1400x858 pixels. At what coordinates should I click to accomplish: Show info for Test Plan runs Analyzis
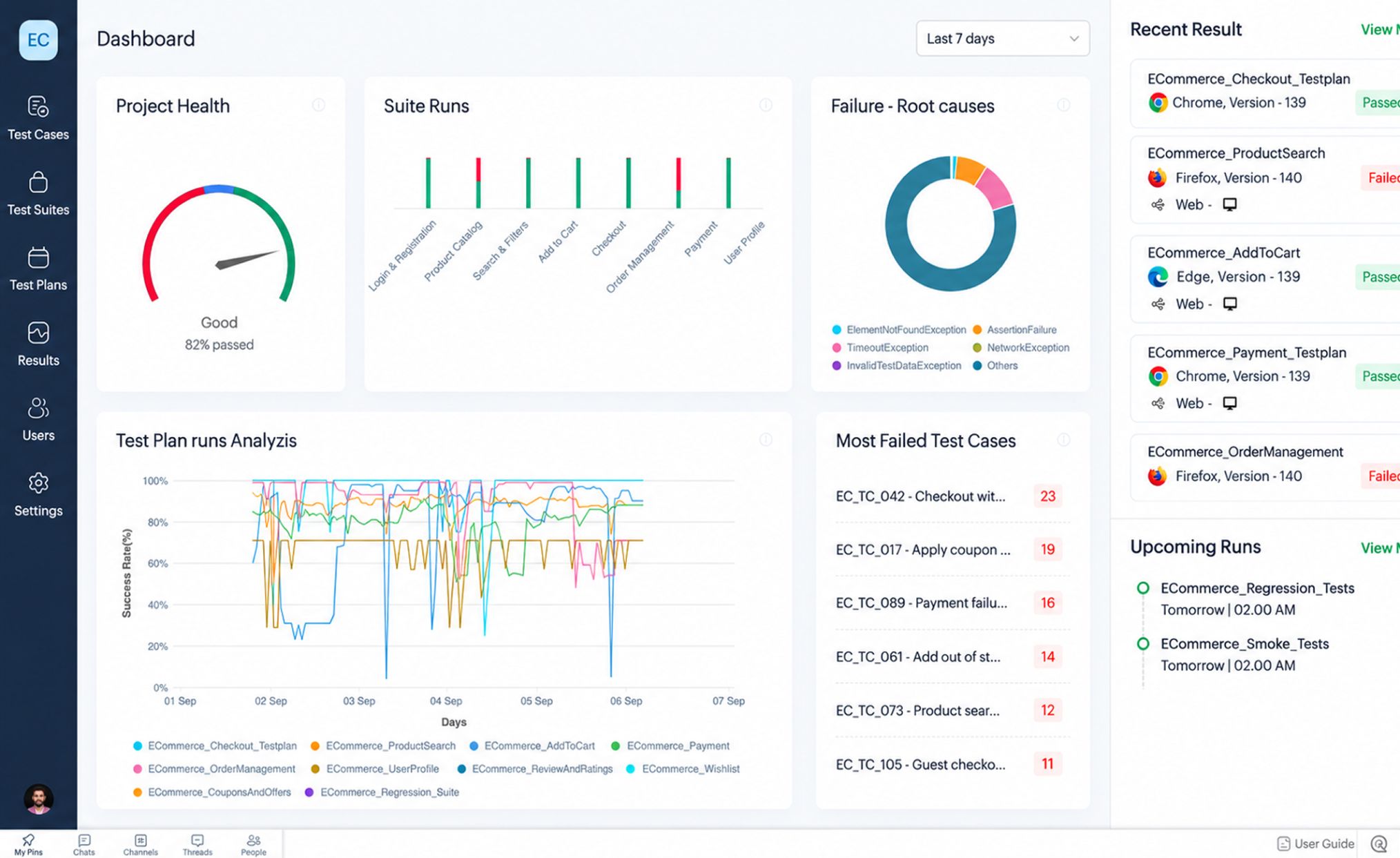766,440
